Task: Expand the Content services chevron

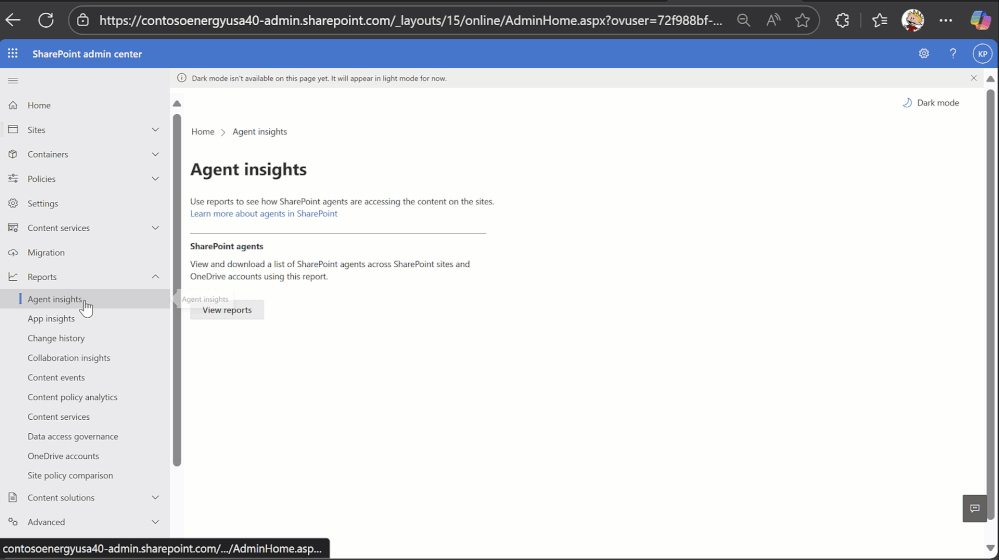Action: pos(155,227)
